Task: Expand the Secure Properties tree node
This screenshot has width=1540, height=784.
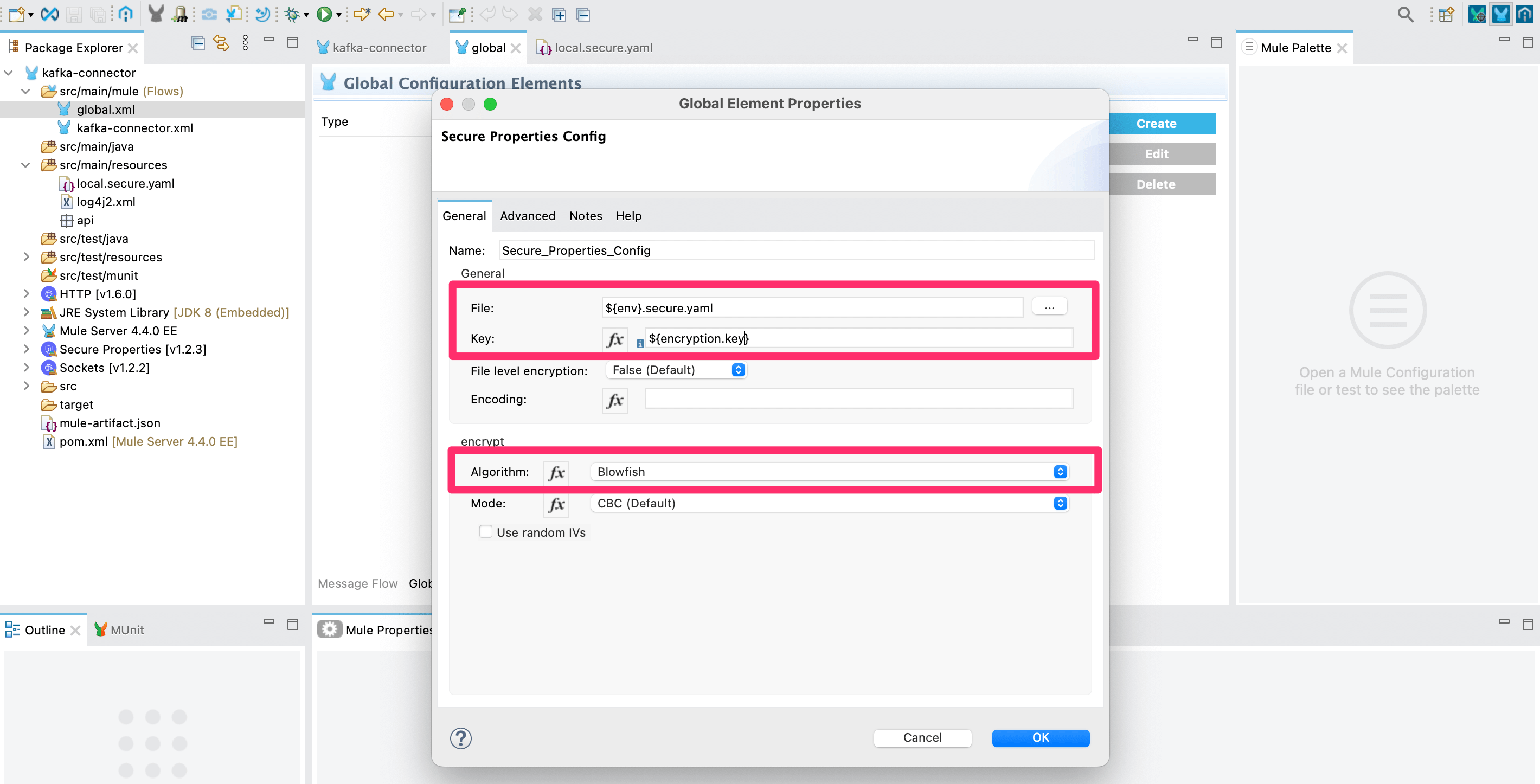Action: point(27,349)
